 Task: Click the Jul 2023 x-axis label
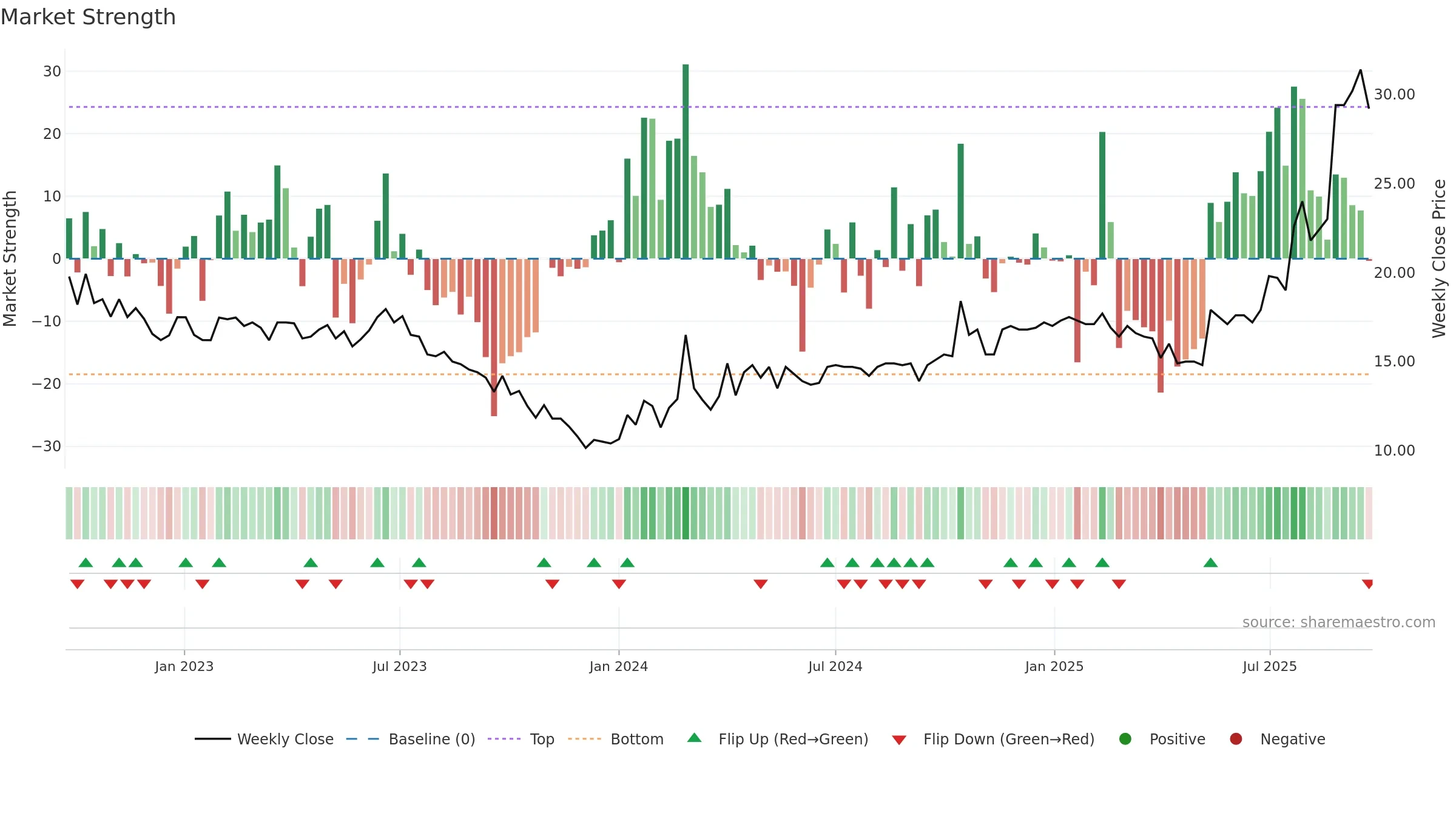point(399,667)
